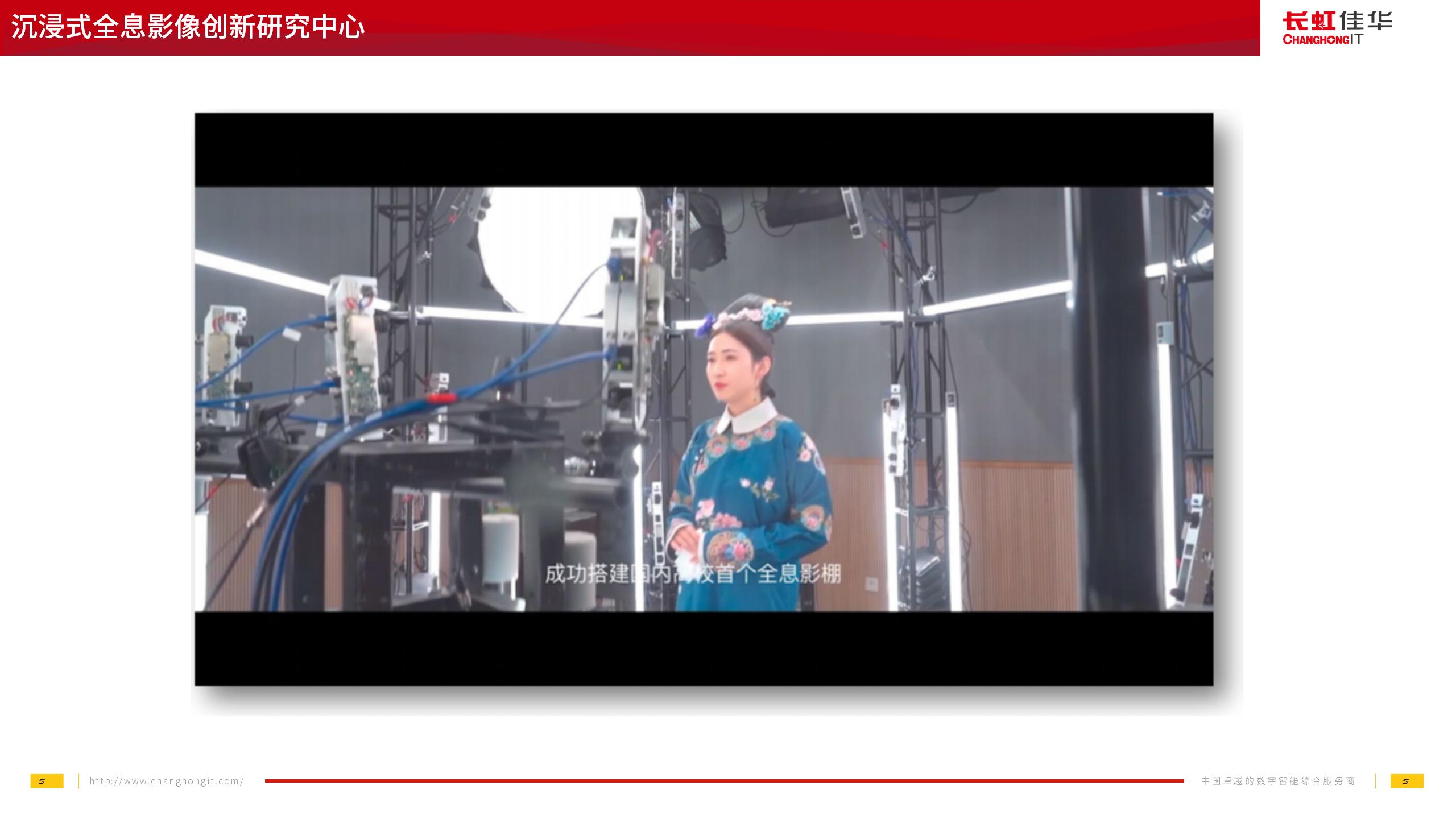Image resolution: width=1456 pixels, height=819 pixels.
Task: Click the bottom black letterbox bar
Action: 704,648
